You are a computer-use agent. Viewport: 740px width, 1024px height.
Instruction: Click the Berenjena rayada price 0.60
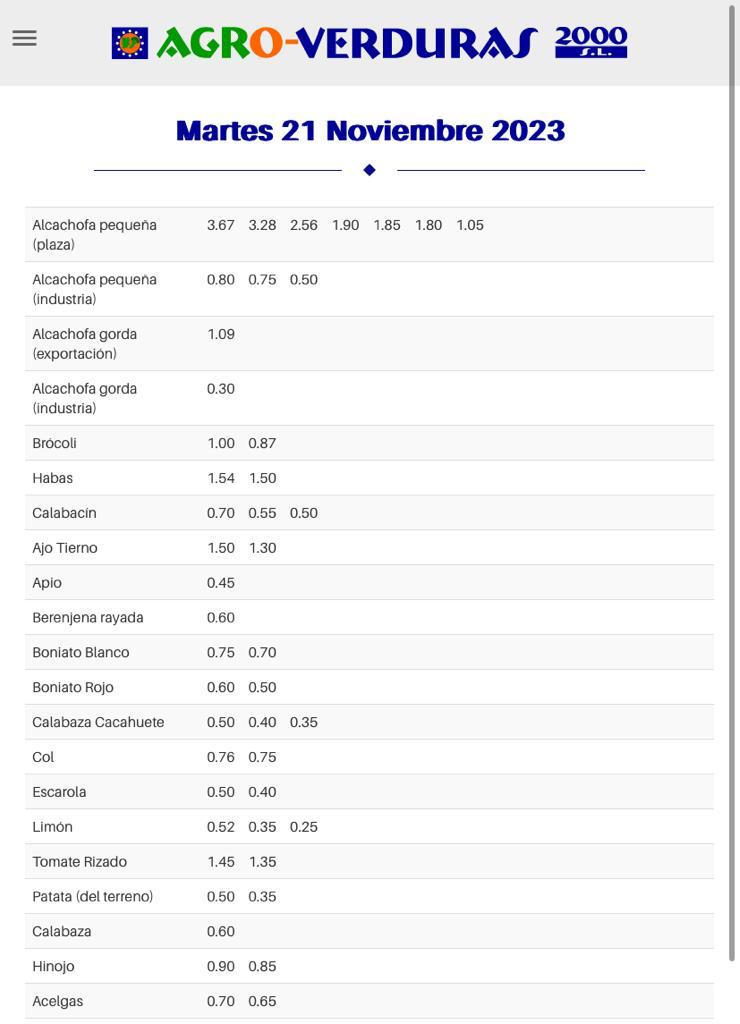(221, 618)
